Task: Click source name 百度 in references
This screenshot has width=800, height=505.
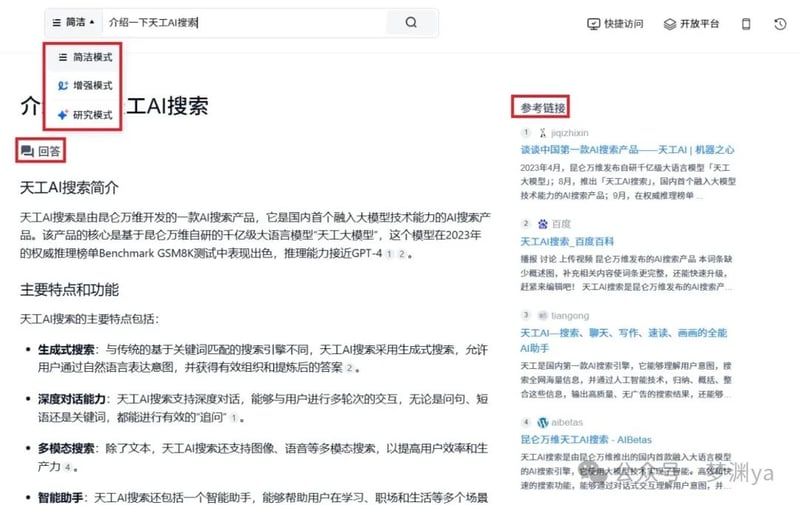Action: (561, 224)
